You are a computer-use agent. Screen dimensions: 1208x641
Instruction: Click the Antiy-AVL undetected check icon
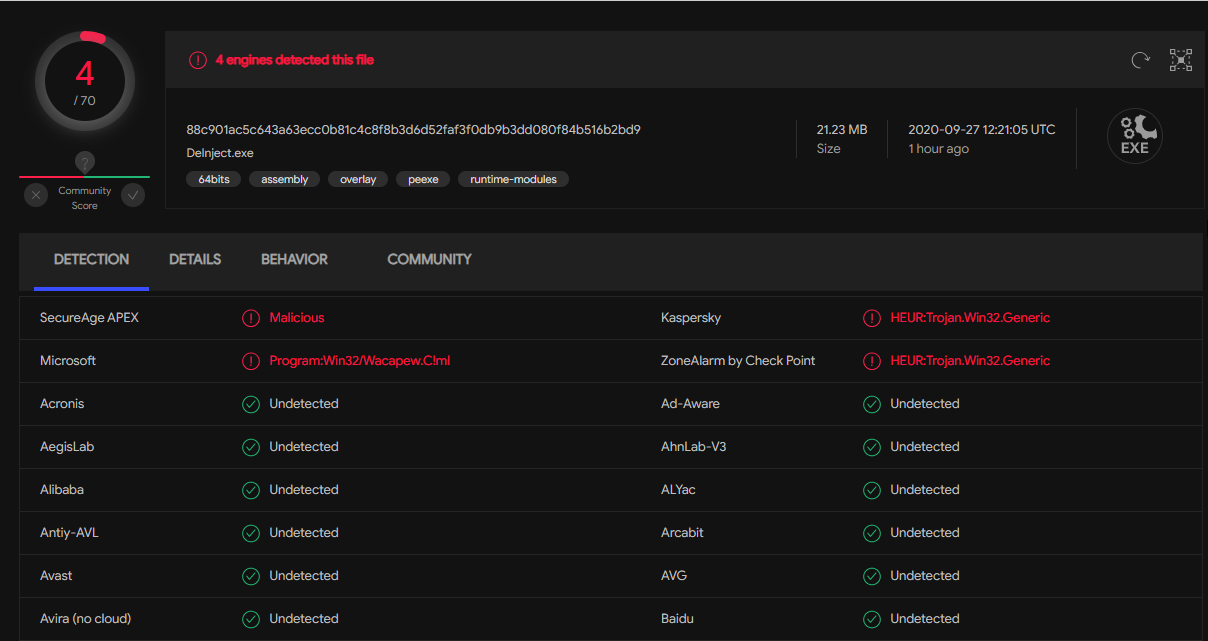click(251, 533)
